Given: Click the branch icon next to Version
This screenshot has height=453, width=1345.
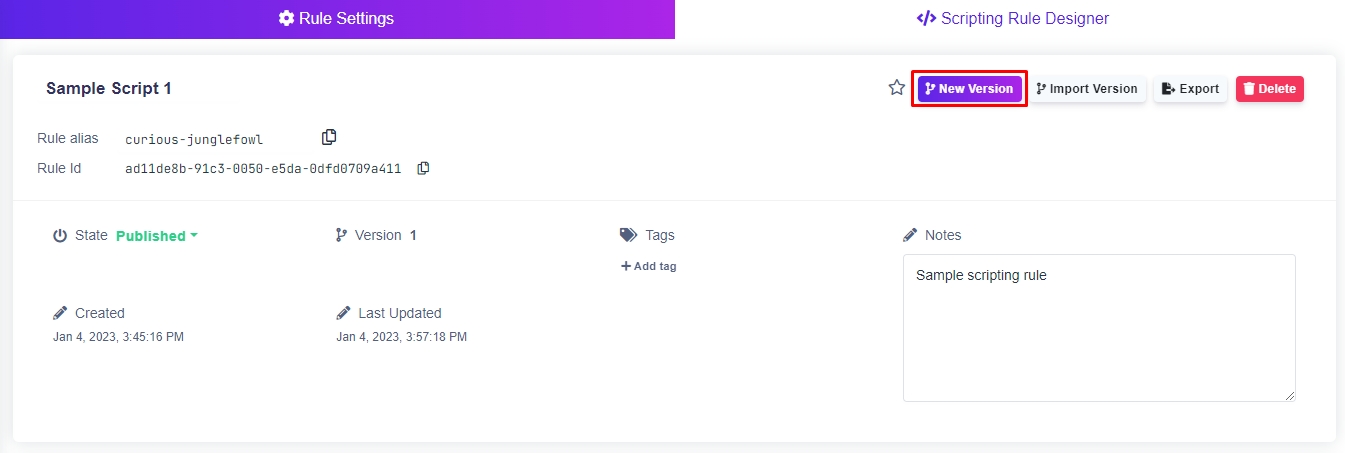Looking at the screenshot, I should pyautogui.click(x=342, y=235).
